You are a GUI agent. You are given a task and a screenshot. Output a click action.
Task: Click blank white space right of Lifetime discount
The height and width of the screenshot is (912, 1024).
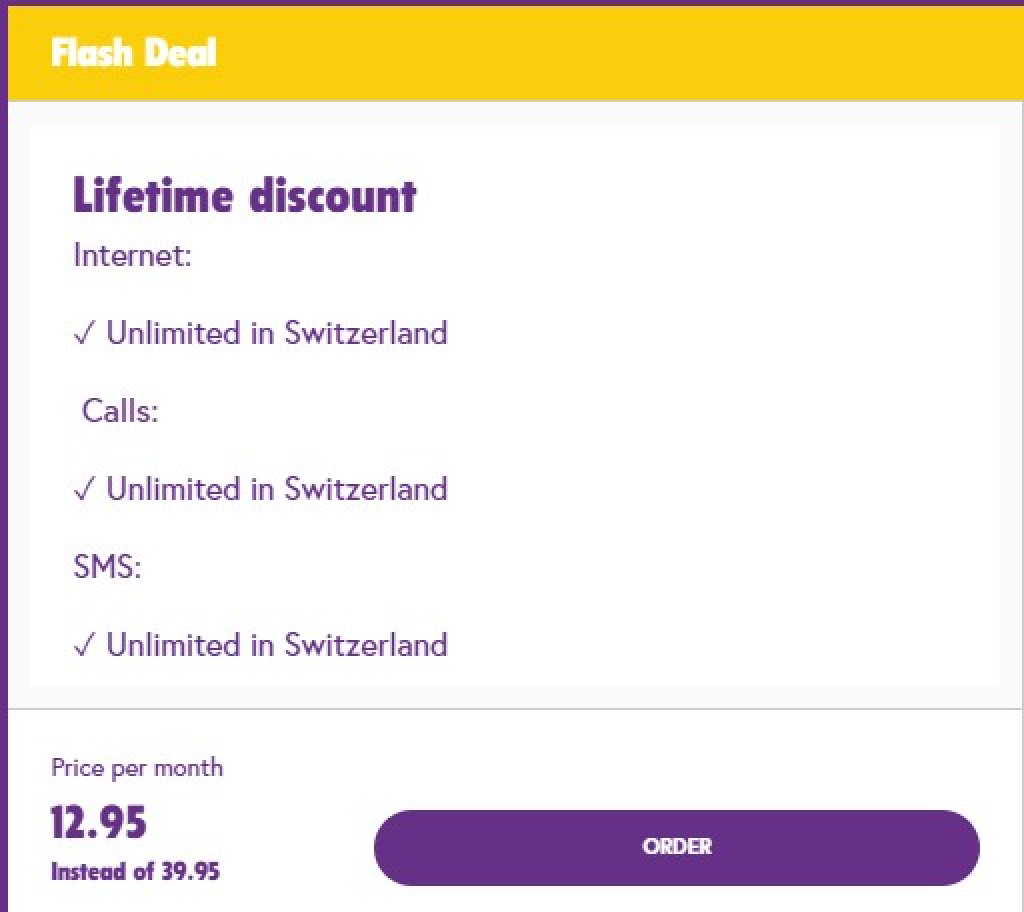700,195
